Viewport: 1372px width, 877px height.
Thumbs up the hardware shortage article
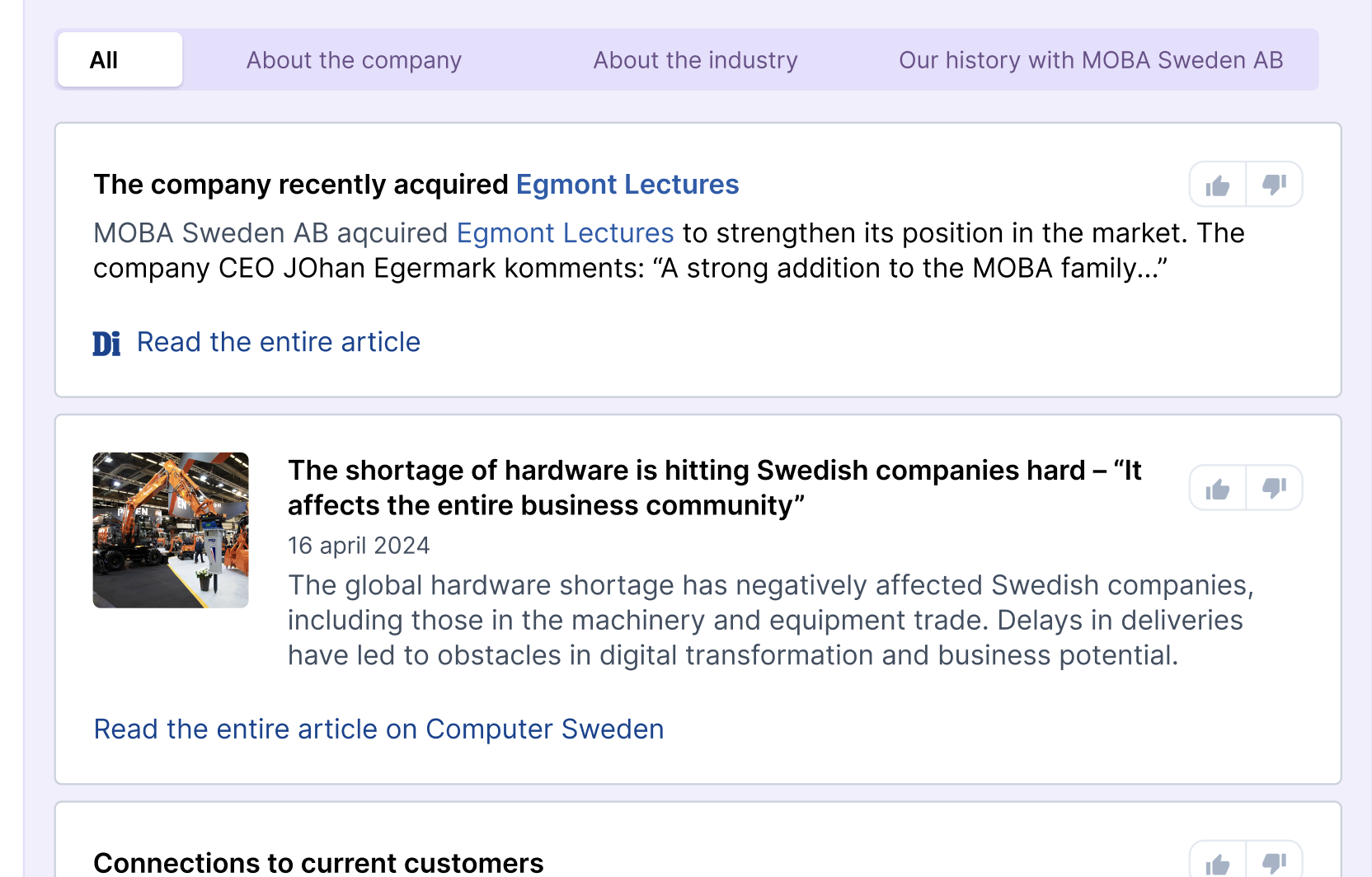point(1217,488)
